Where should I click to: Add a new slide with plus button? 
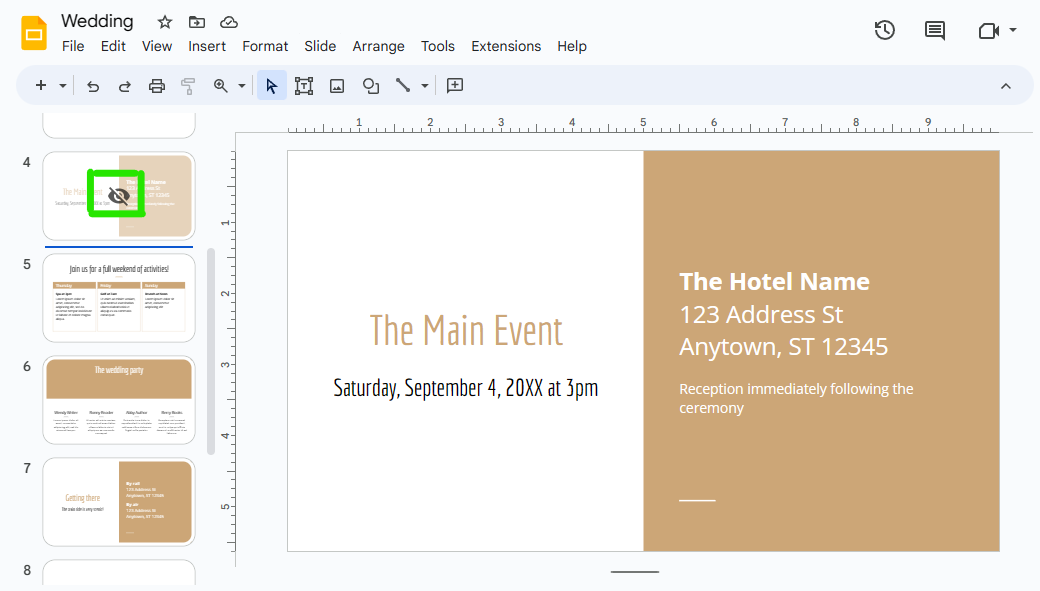pos(41,86)
